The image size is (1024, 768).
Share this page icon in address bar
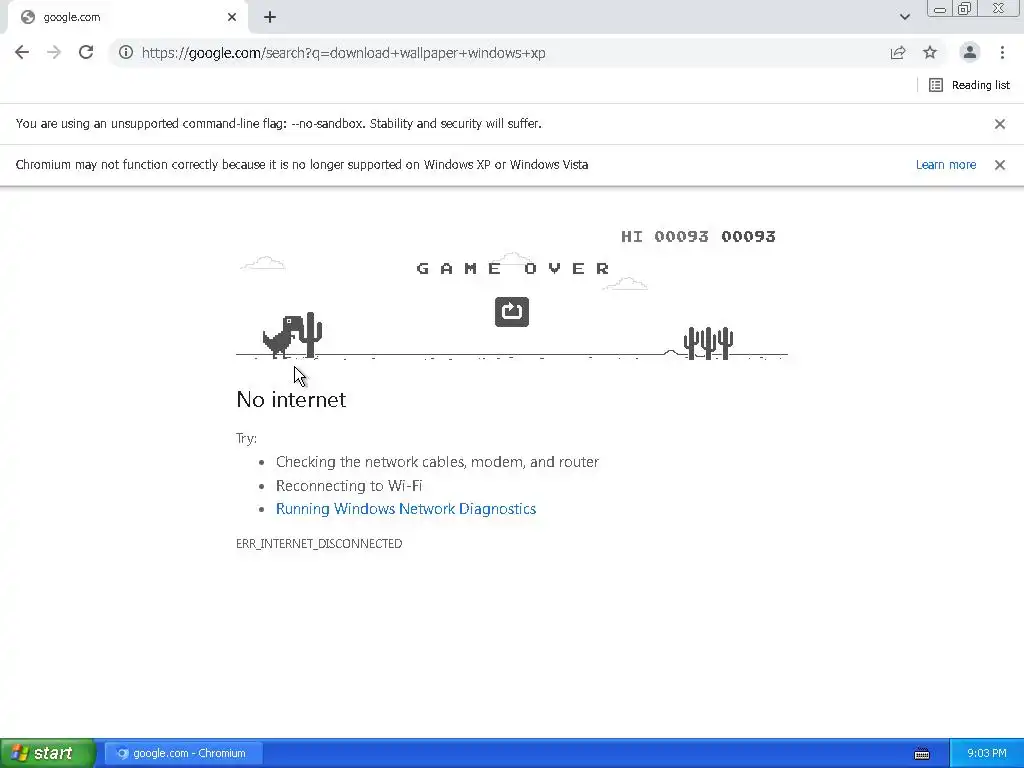point(898,52)
